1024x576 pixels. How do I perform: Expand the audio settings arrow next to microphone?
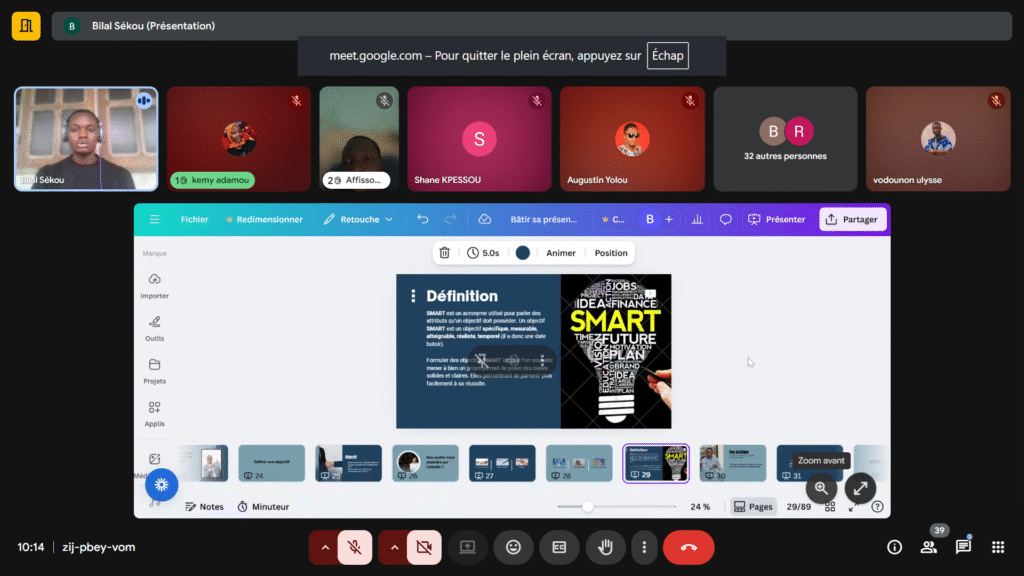(x=325, y=547)
